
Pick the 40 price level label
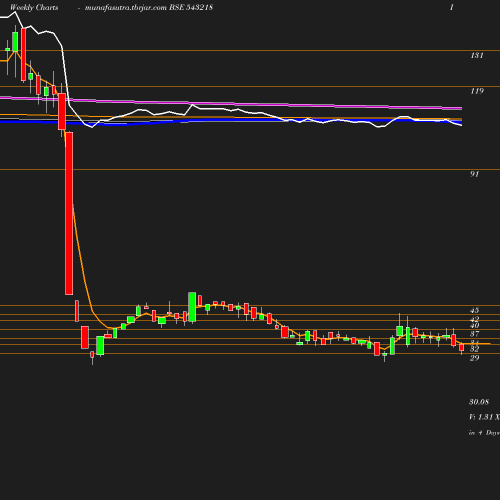click(x=474, y=325)
